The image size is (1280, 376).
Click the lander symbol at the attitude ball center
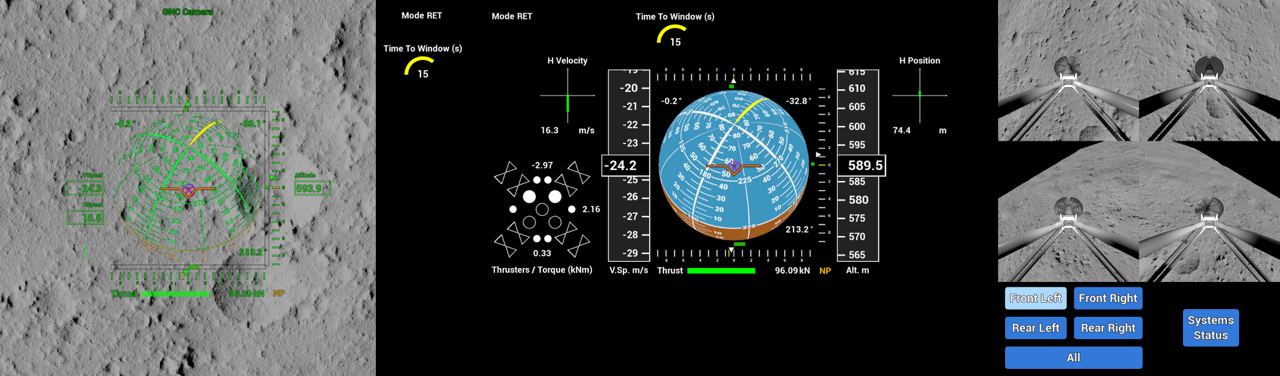pos(734,167)
